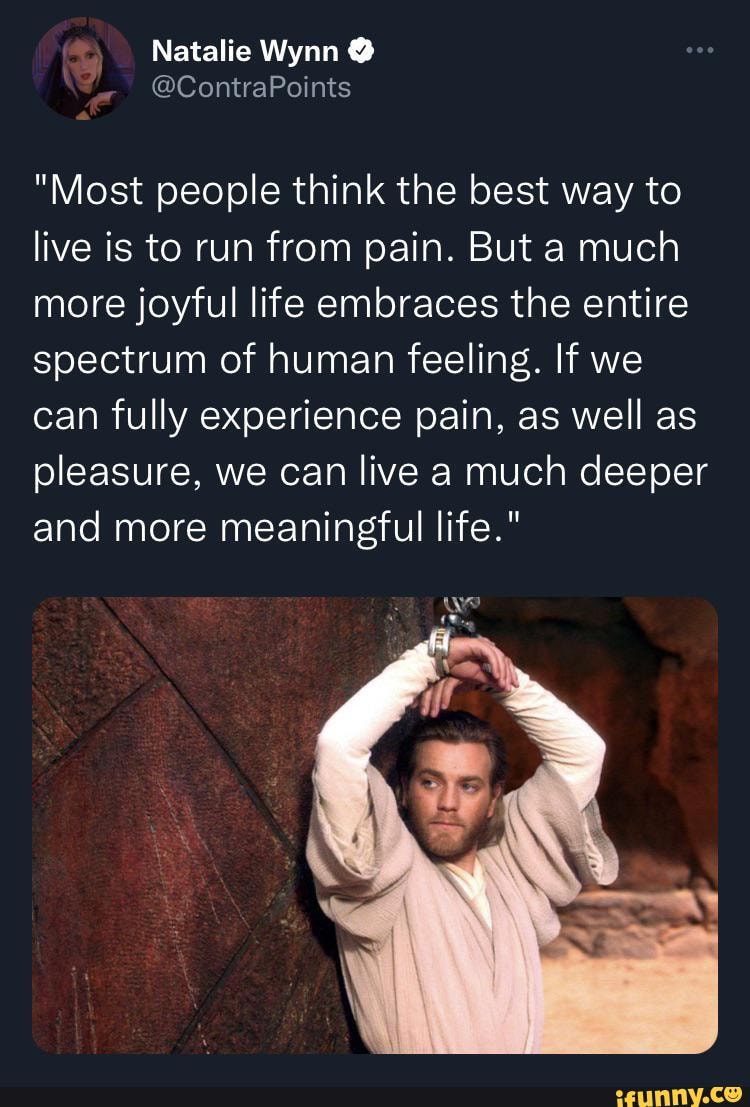Click the blue verified badge
The width and height of the screenshot is (750, 1107).
tap(362, 52)
